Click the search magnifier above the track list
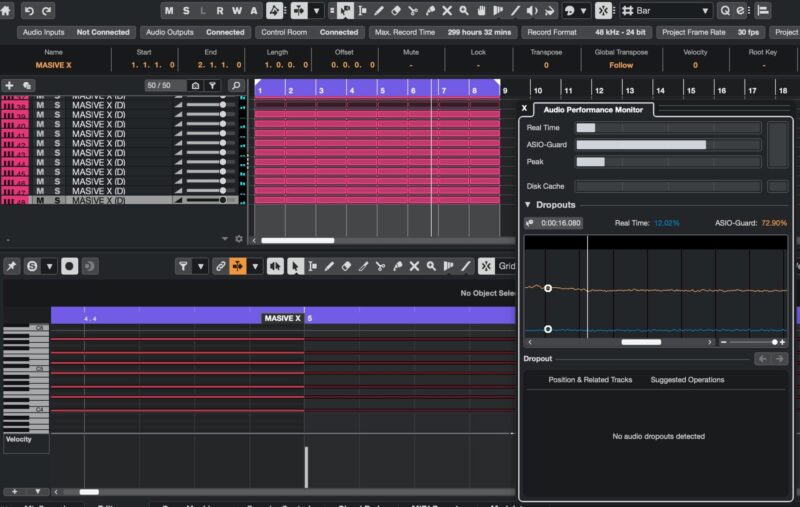The height and width of the screenshot is (507, 800). point(235,86)
